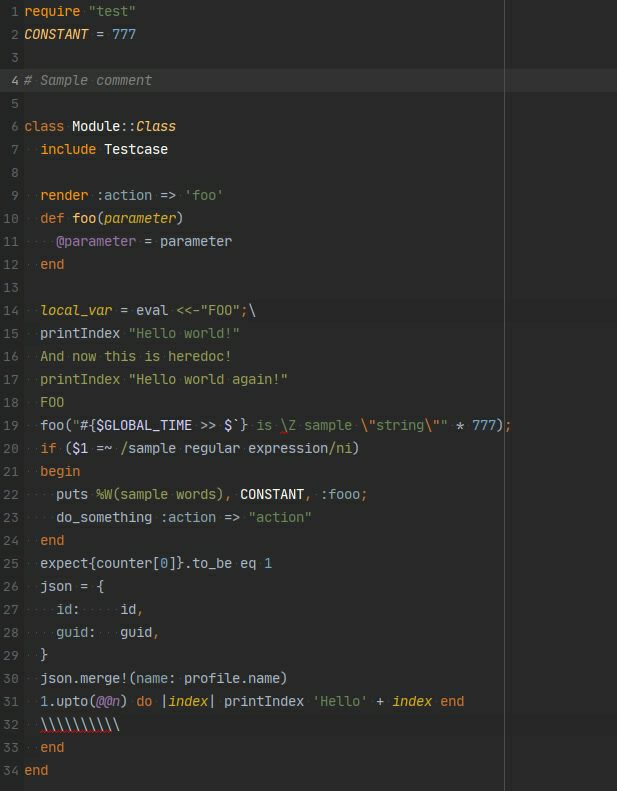Viewport: 617px width, 791px height.
Task: Click the Module::Class name on line 6
Action: (124, 126)
